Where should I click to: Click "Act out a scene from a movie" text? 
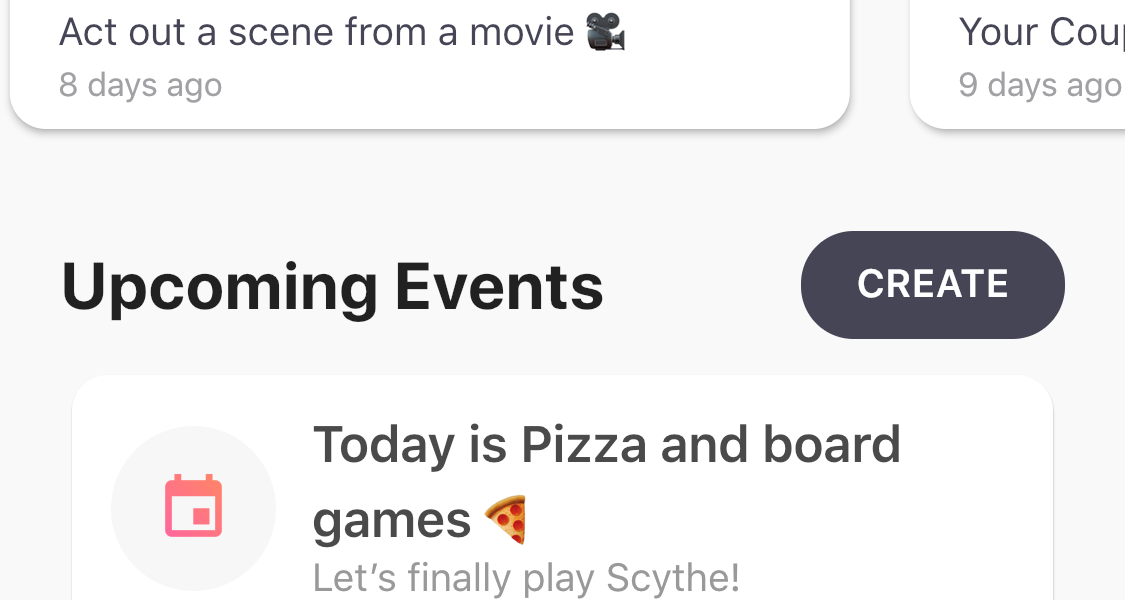tap(316, 32)
